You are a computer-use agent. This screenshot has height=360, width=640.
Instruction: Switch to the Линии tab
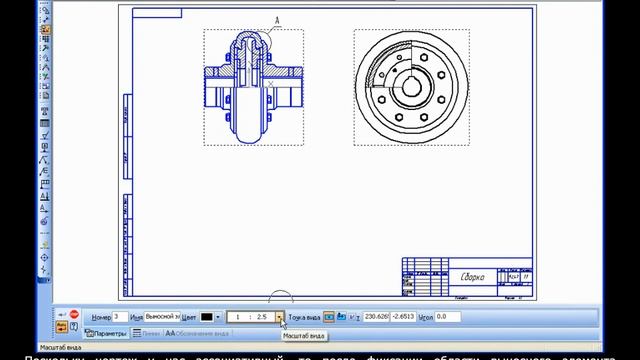click(x=147, y=333)
